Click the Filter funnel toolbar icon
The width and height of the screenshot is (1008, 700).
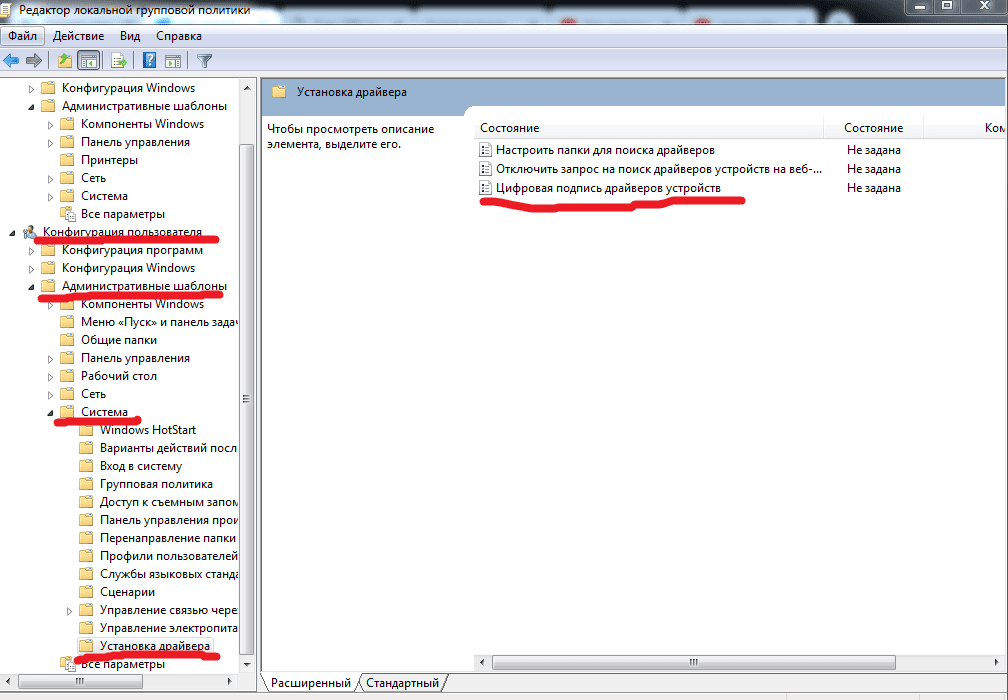pyautogui.click(x=204, y=60)
